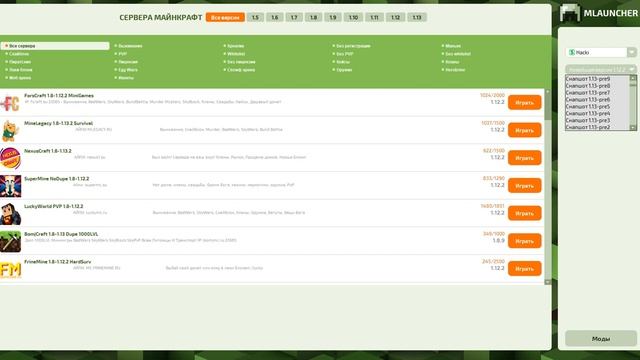Open the 'Моды' mods button
The image size is (640, 360).
pos(601,339)
